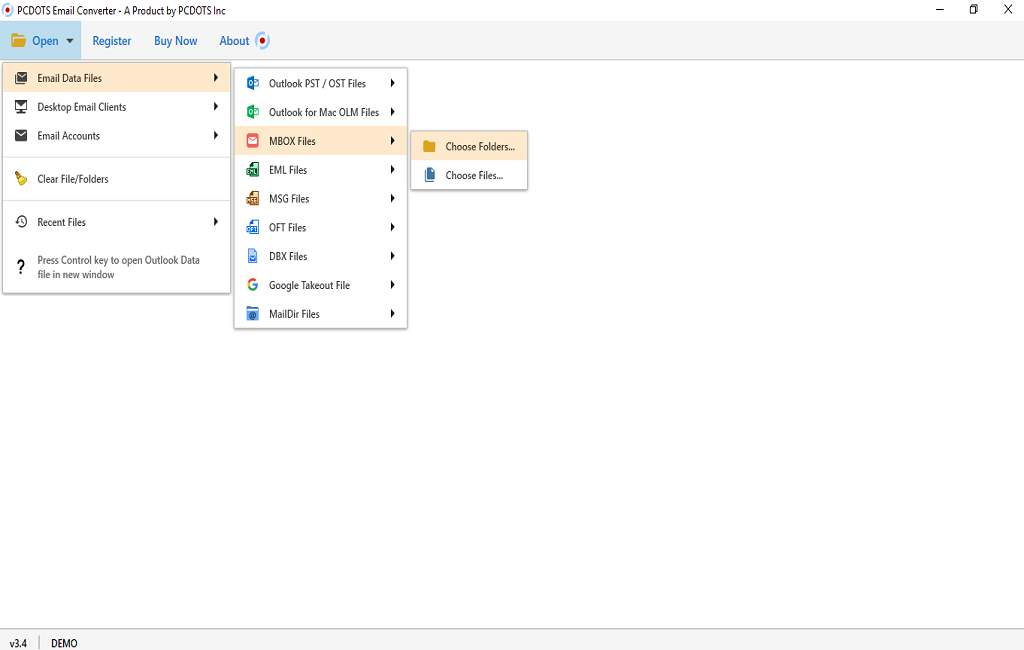Viewport: 1024px width, 650px height.
Task: Expand the Outlook PST / OST submenu arrow
Action: 392,83
